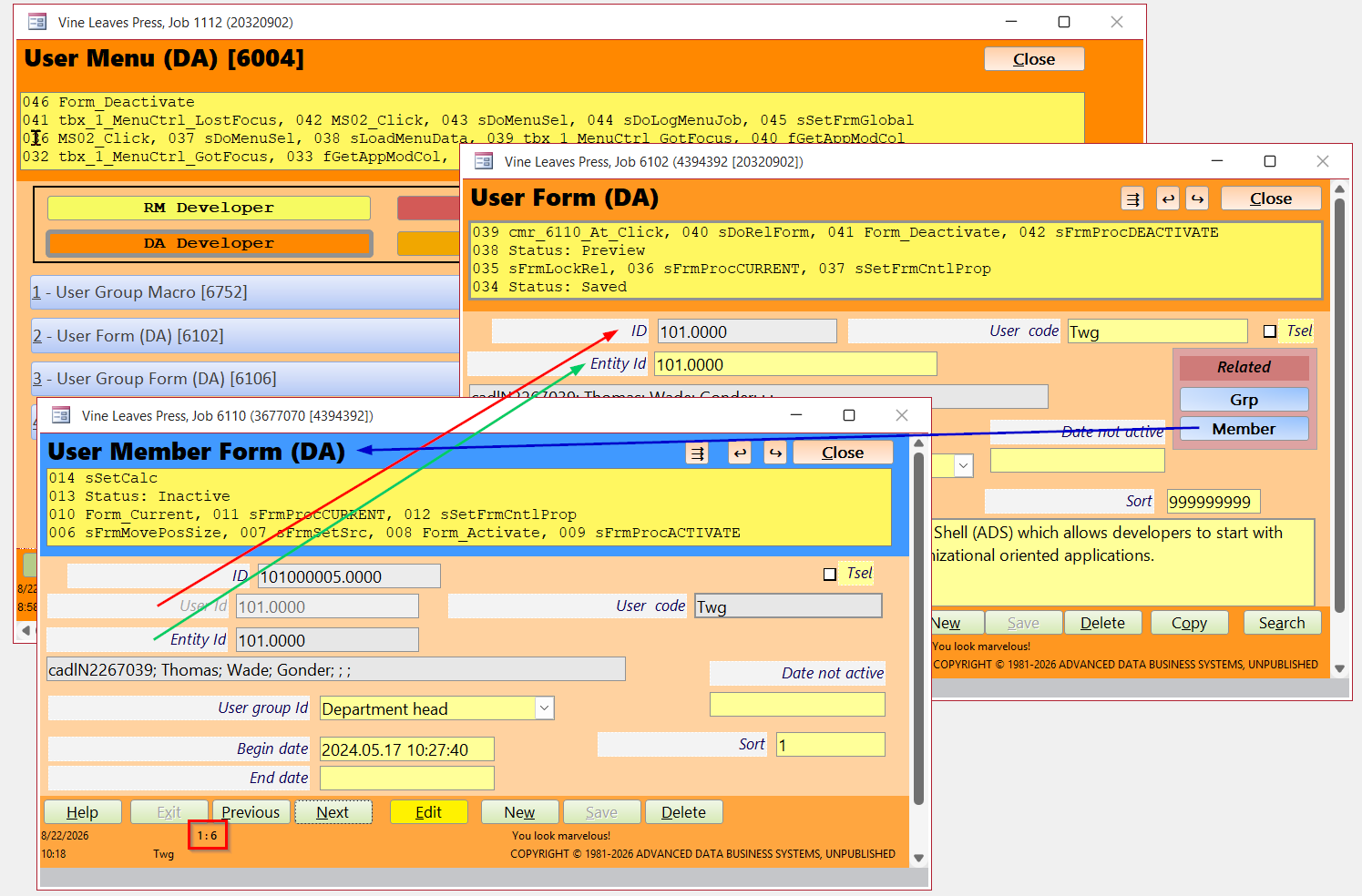
Task: Click the Member related button
Action: tap(1244, 429)
